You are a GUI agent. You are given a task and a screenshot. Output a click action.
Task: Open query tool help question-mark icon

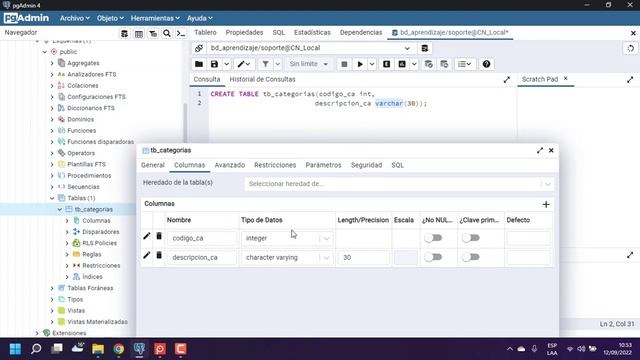[486, 64]
